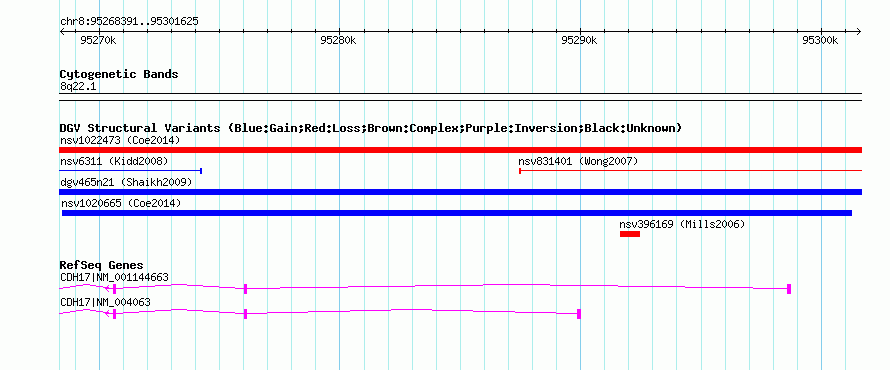Click the right arrowhead of the ruler
The image size is (890, 370).
[x=859, y=31]
